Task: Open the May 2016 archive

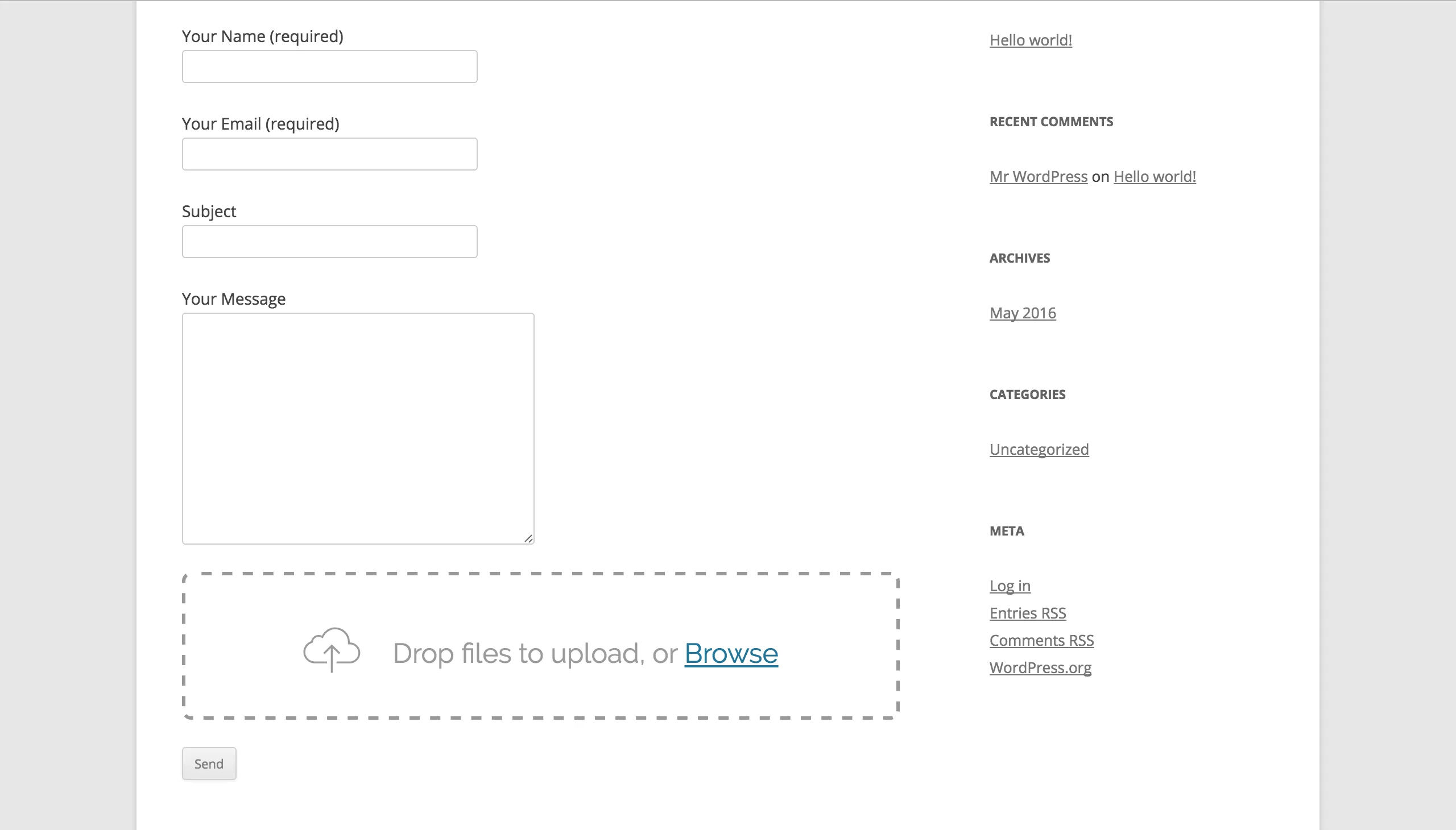Action: click(1021, 313)
